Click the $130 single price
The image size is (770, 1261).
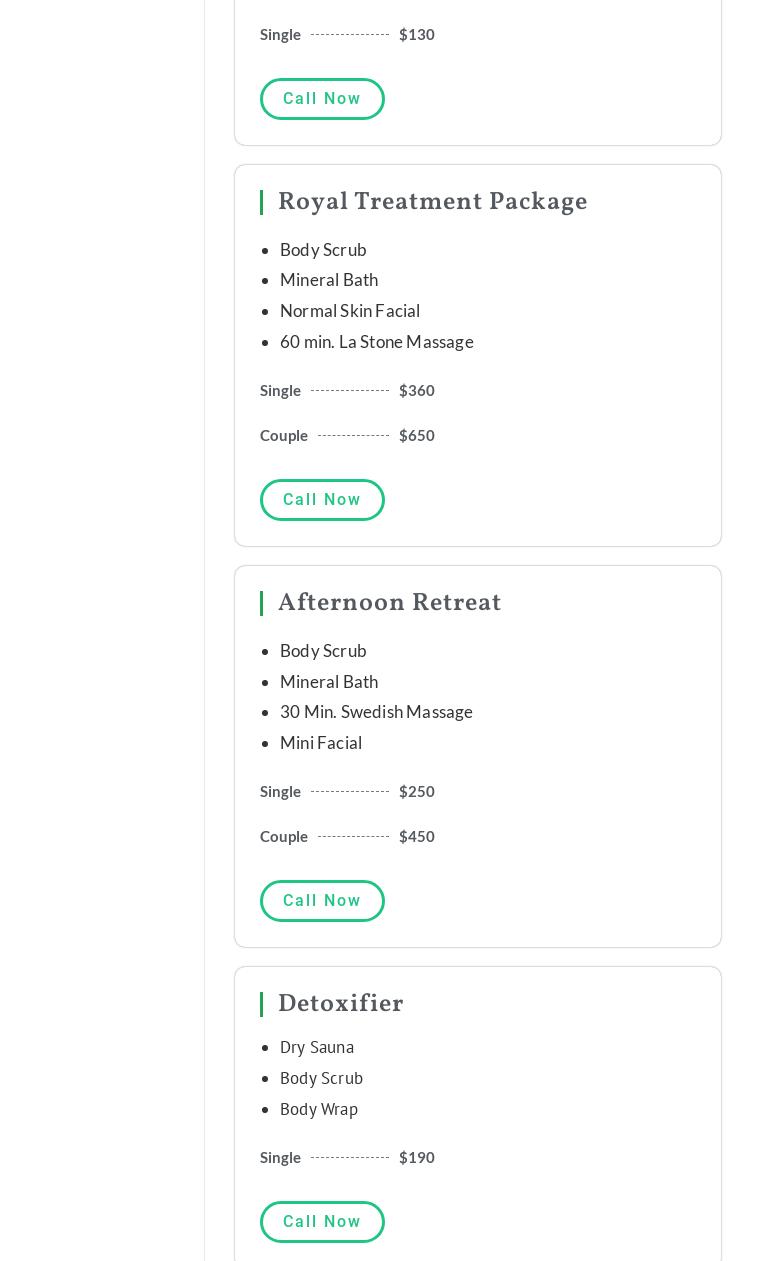416,35
